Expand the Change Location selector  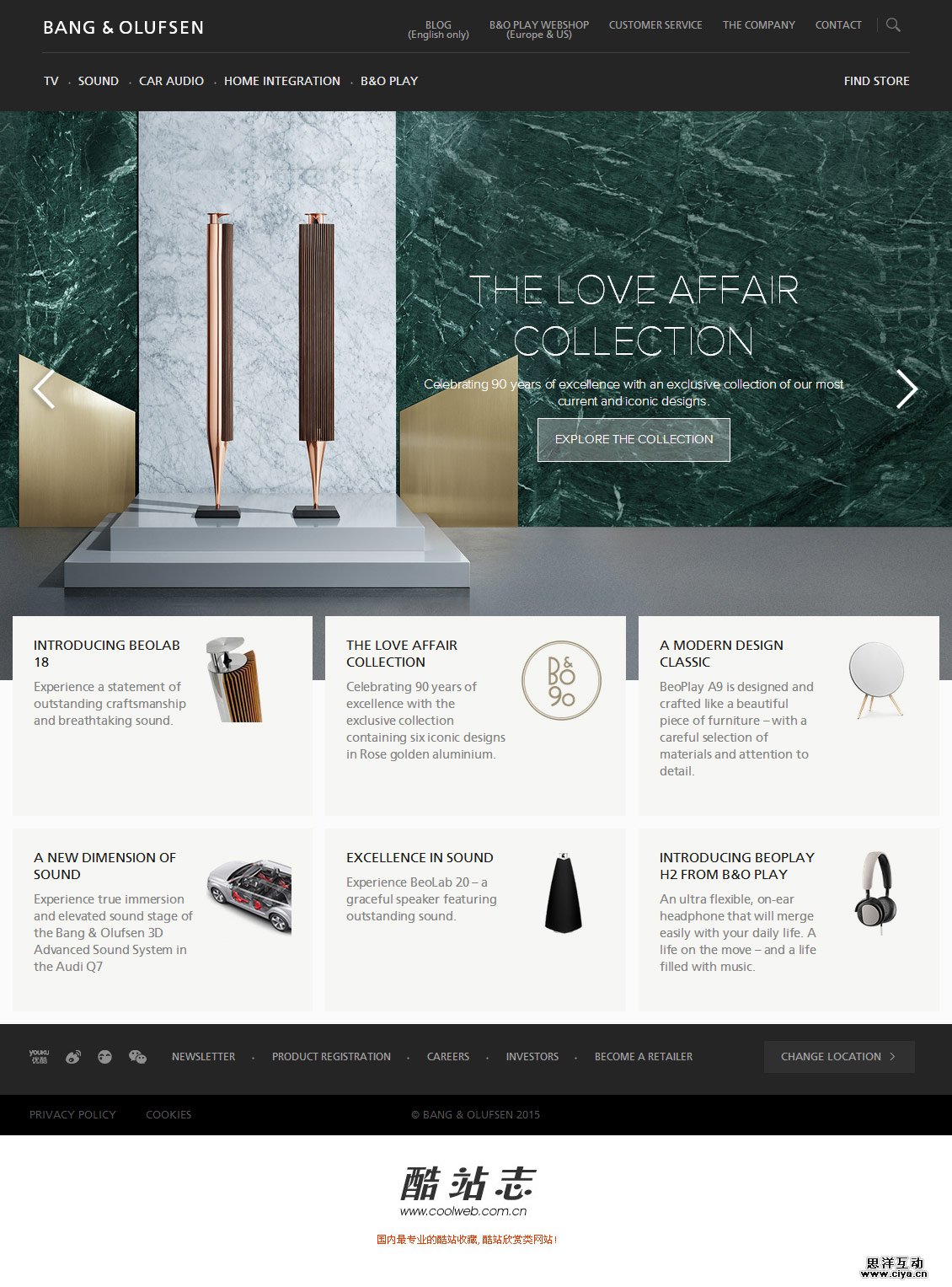tap(839, 1056)
